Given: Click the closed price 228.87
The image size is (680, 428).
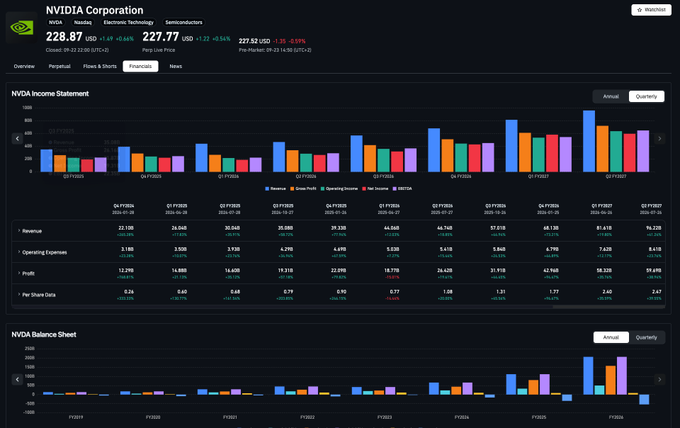Looking at the screenshot, I should [64, 37].
